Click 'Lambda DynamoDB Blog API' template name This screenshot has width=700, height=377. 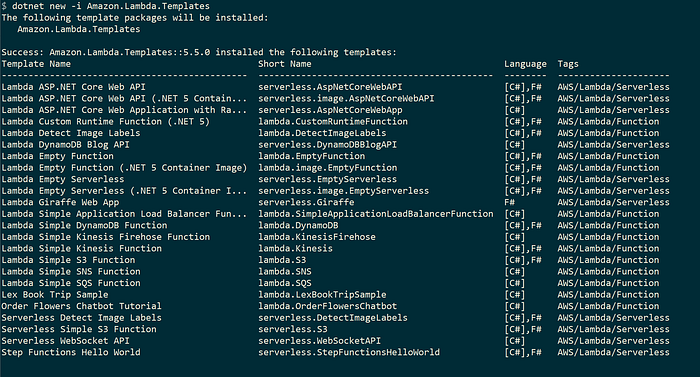[x=65, y=145]
